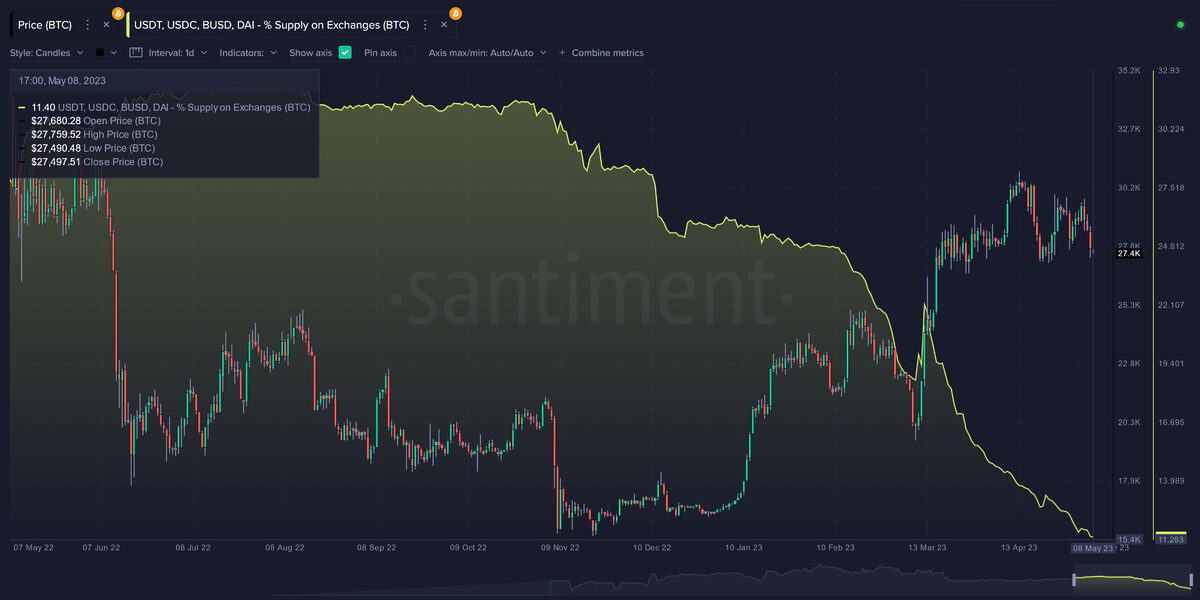
Task: Click the 35.2K price axis label
Action: 1129,71
